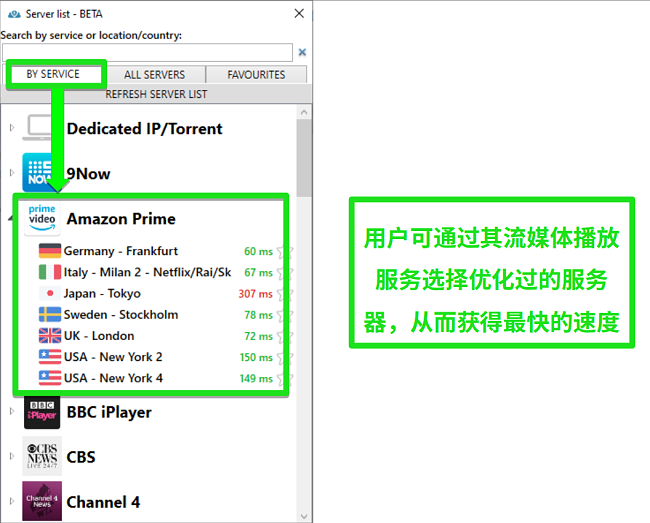The image size is (650, 523).
Task: Clear the search field with the X icon
Action: (x=302, y=52)
